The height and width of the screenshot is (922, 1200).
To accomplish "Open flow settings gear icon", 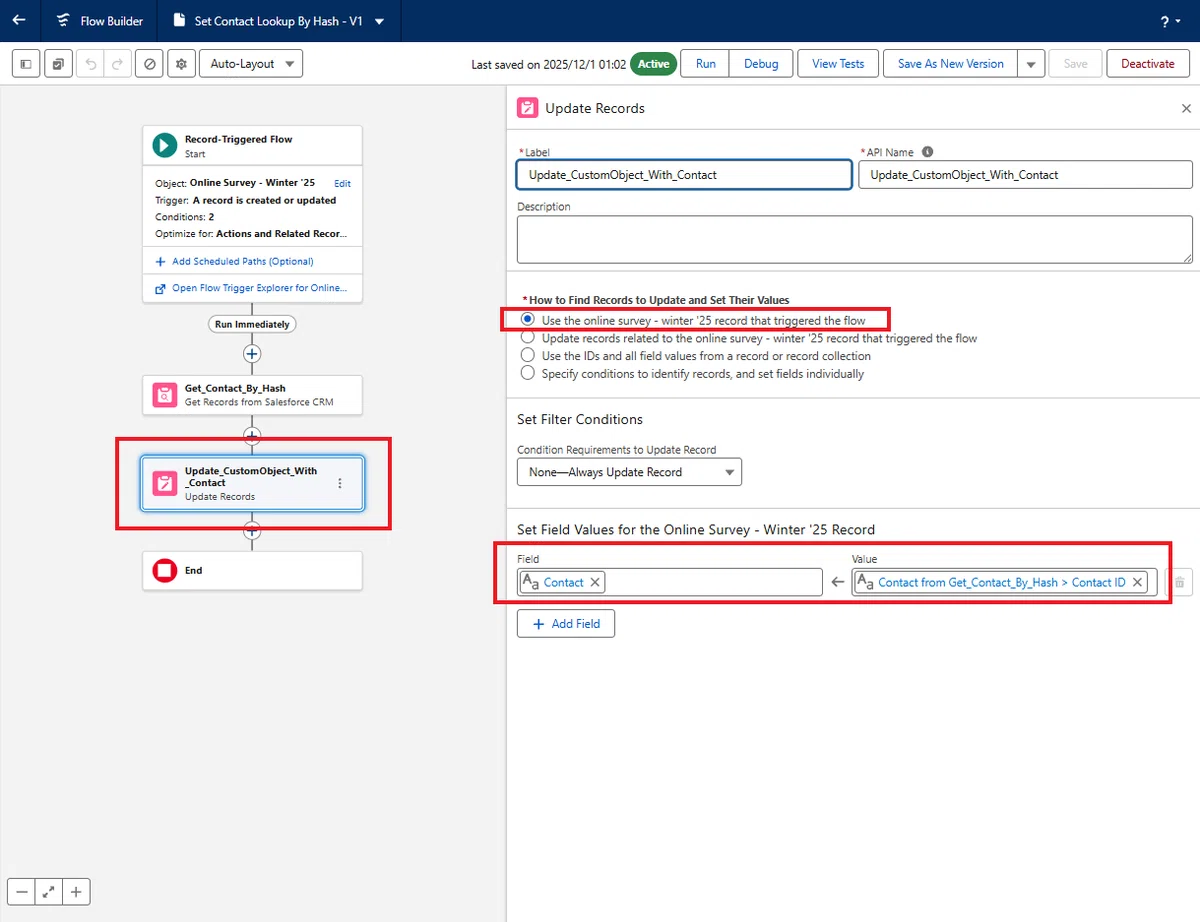I will click(x=181, y=64).
